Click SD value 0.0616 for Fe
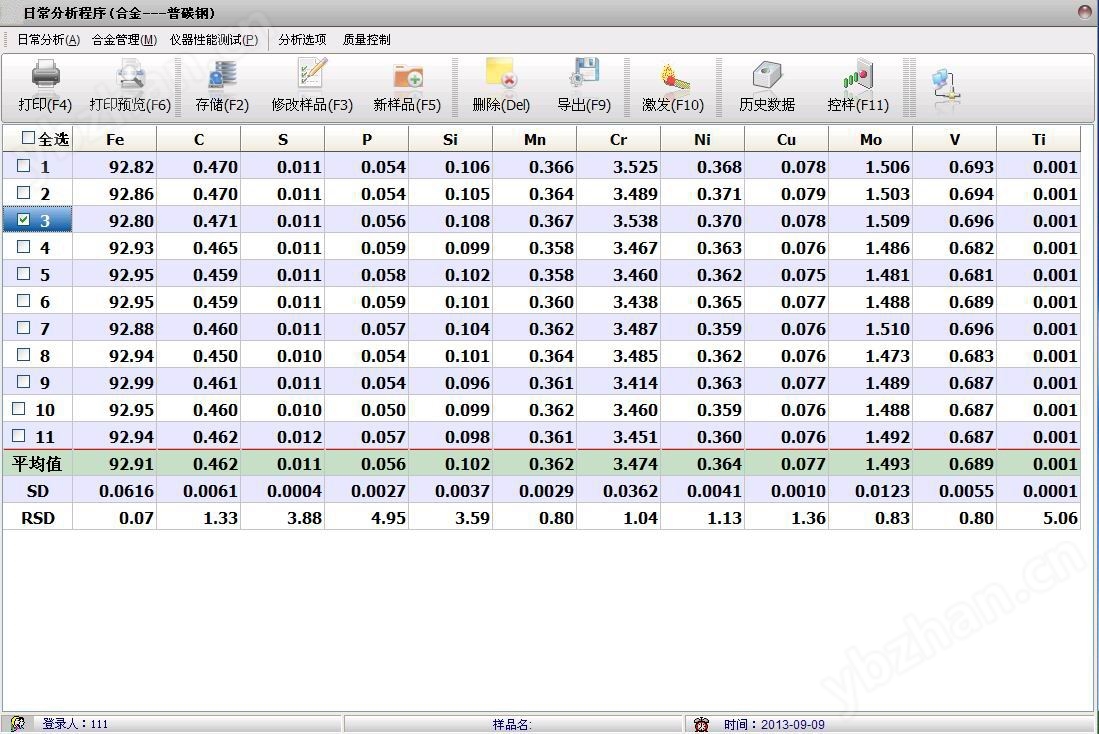The height and width of the screenshot is (734, 1099). click(x=126, y=491)
